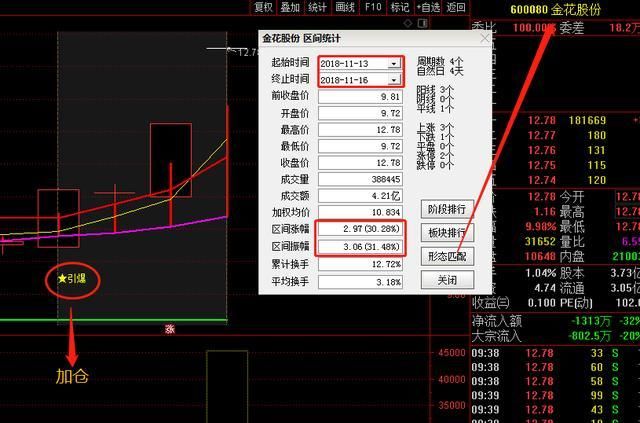Click the 开盘价 value field
Image resolution: width=640 pixels, height=423 pixels.
point(360,113)
